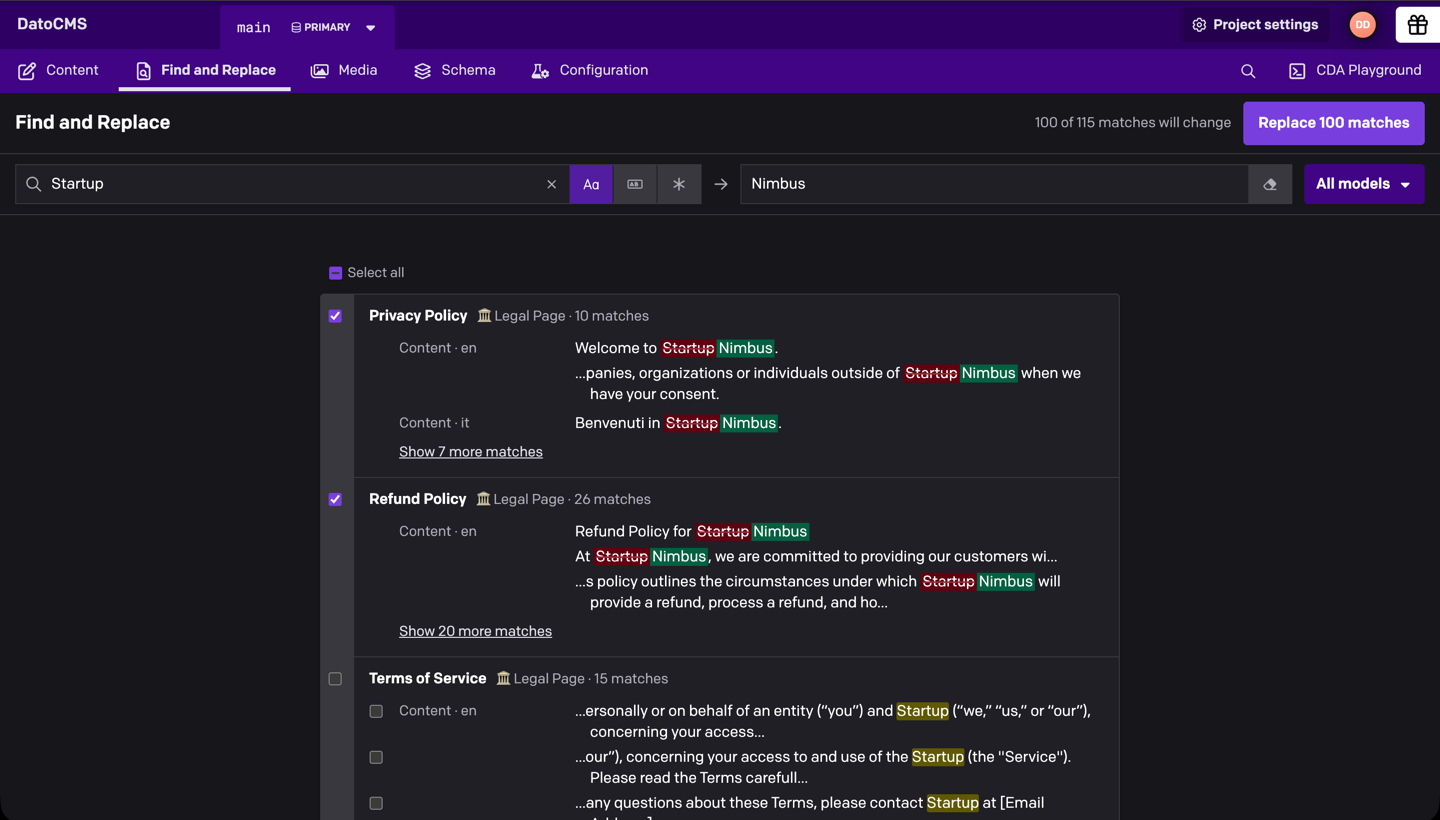Click the Legal Page icon next to Privacy Policy
Viewport: 1440px width, 820px height.
pyautogui.click(x=484, y=316)
